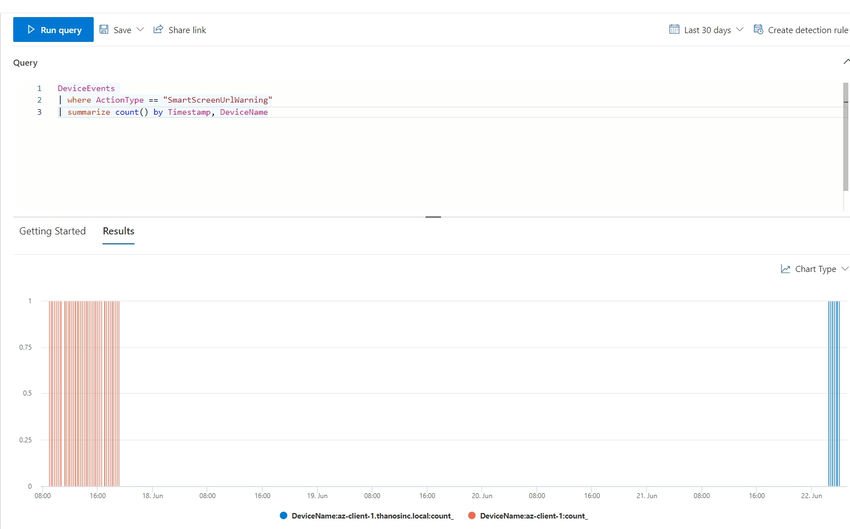Click the Share link icon
This screenshot has height=529, width=850.
[158, 29]
